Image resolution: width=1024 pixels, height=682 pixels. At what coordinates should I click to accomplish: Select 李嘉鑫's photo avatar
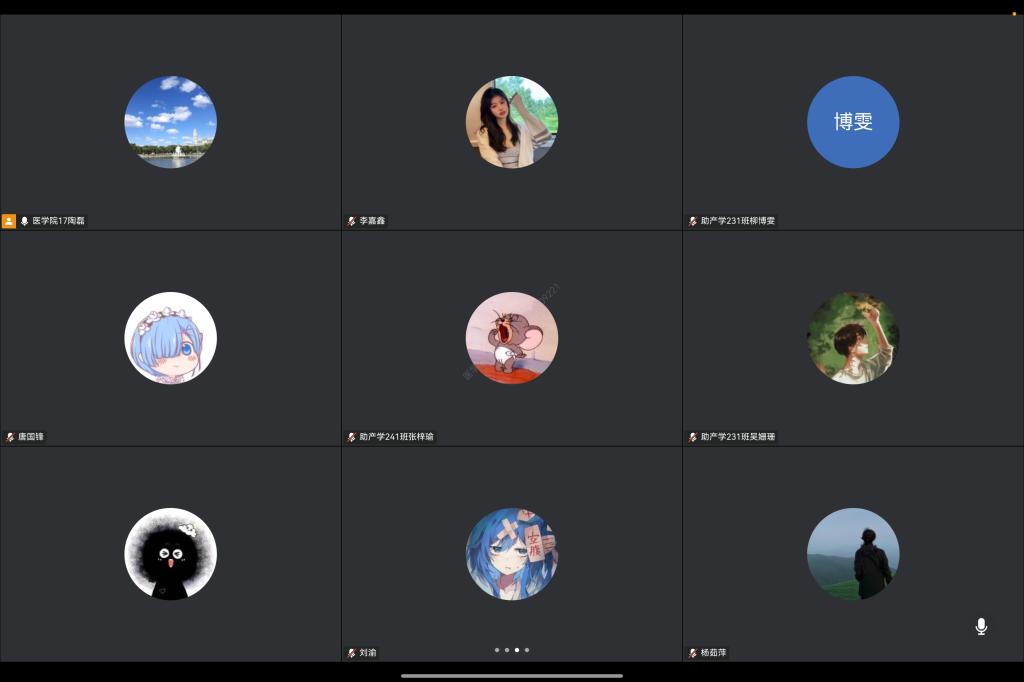tap(512, 122)
